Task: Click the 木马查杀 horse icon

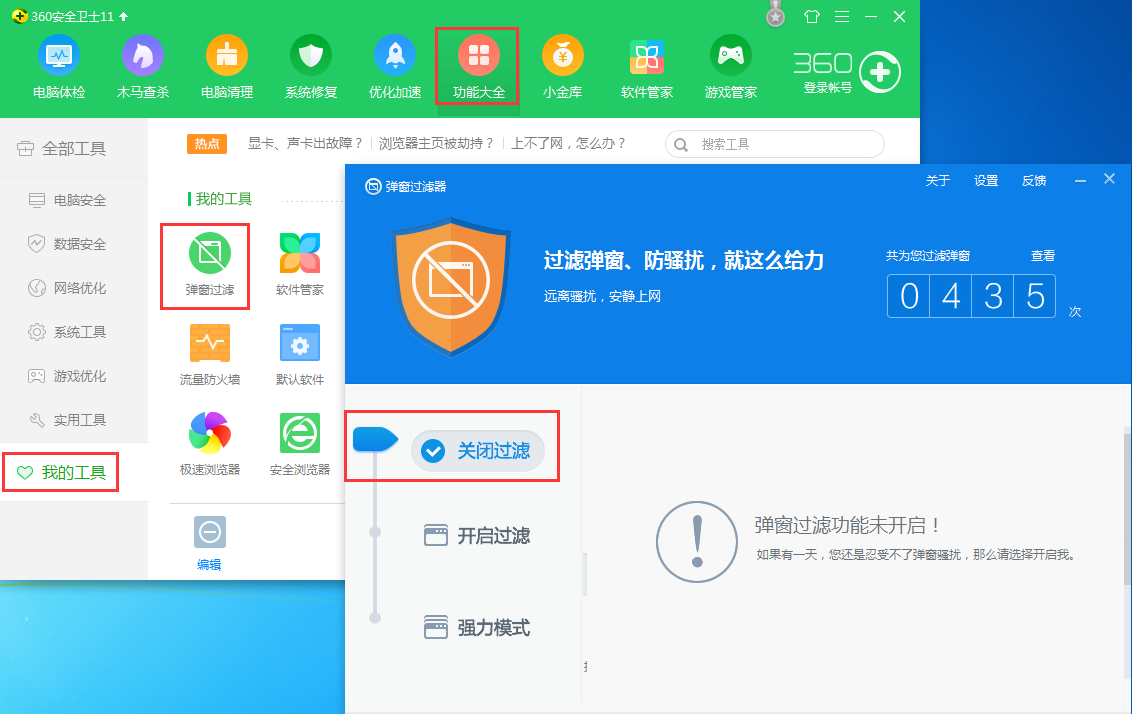Action: pos(143,56)
